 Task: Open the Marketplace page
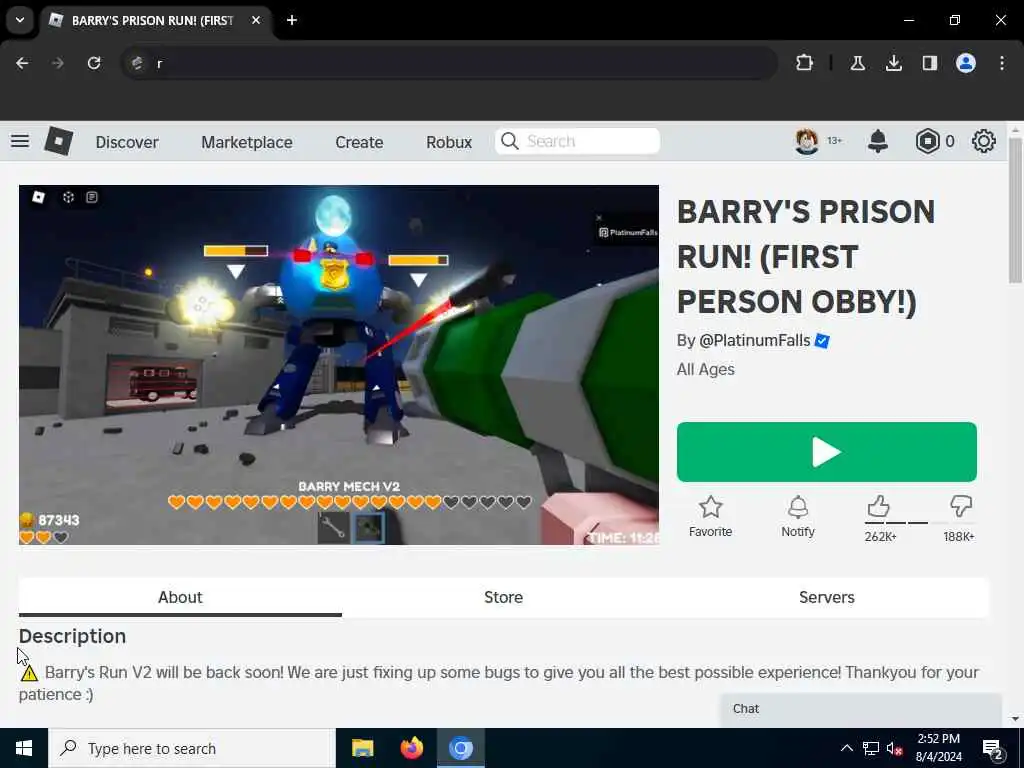(247, 142)
